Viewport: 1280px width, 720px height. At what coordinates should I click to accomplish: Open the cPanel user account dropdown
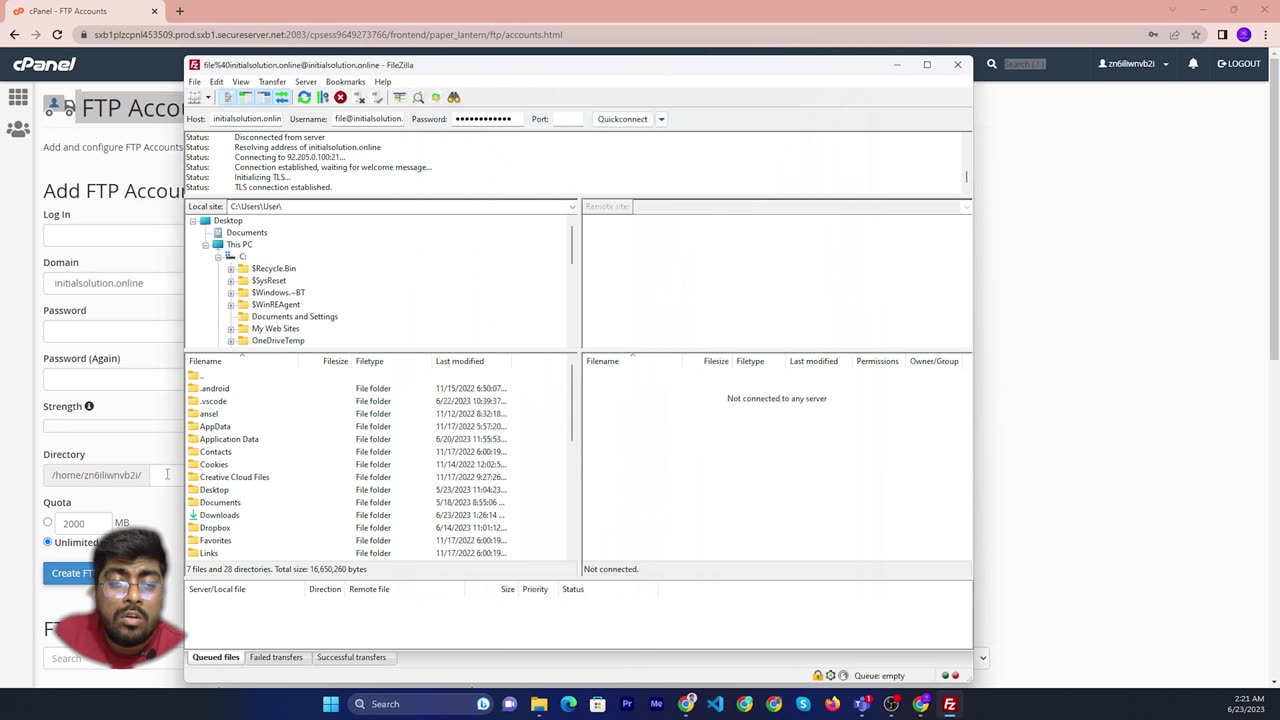coord(1134,64)
